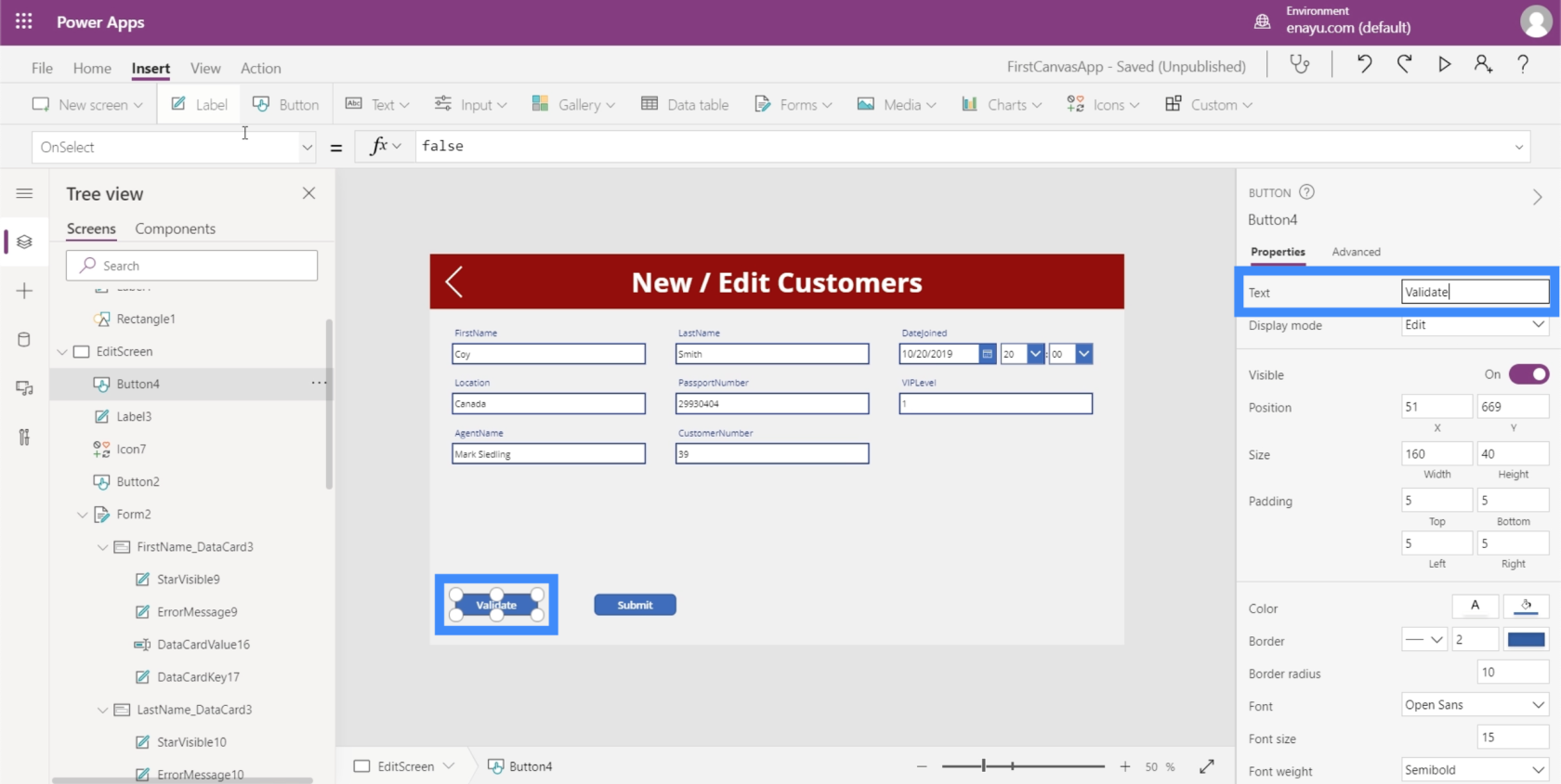1561x784 pixels.
Task: Click the Environment globe icon
Action: 1262,21
